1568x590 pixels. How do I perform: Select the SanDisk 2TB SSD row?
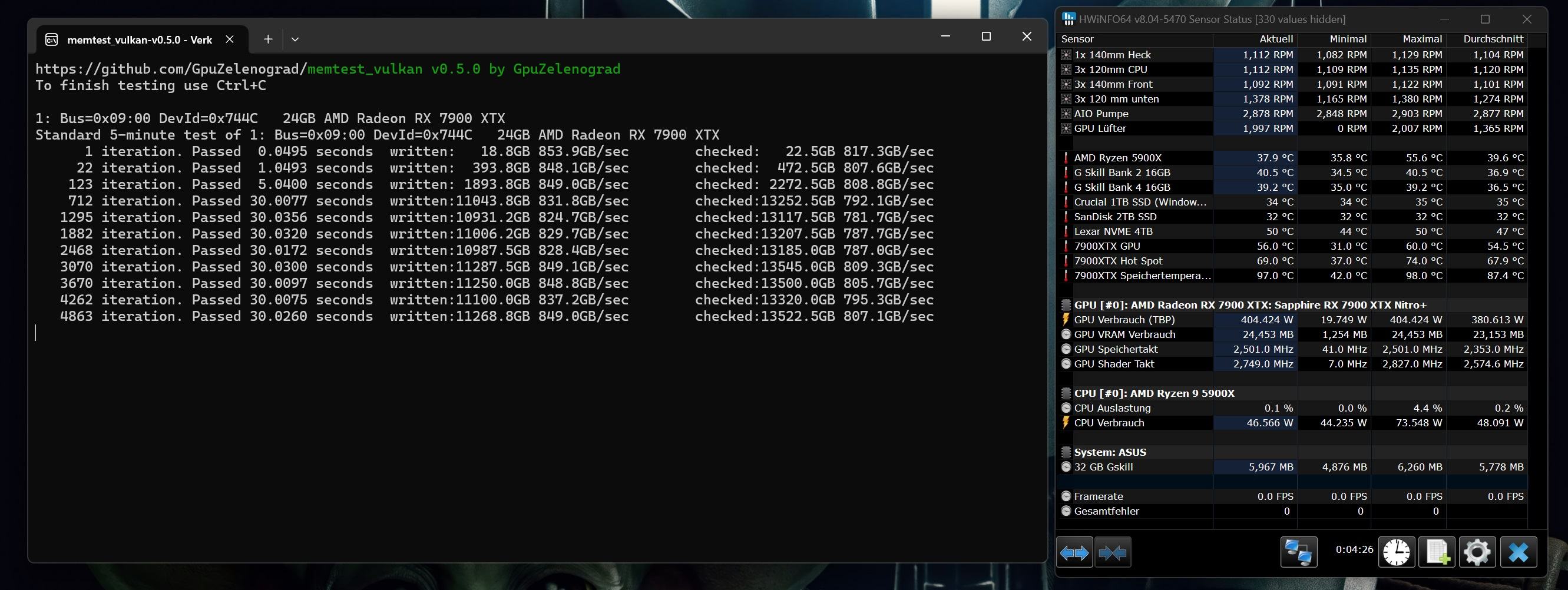point(1293,217)
